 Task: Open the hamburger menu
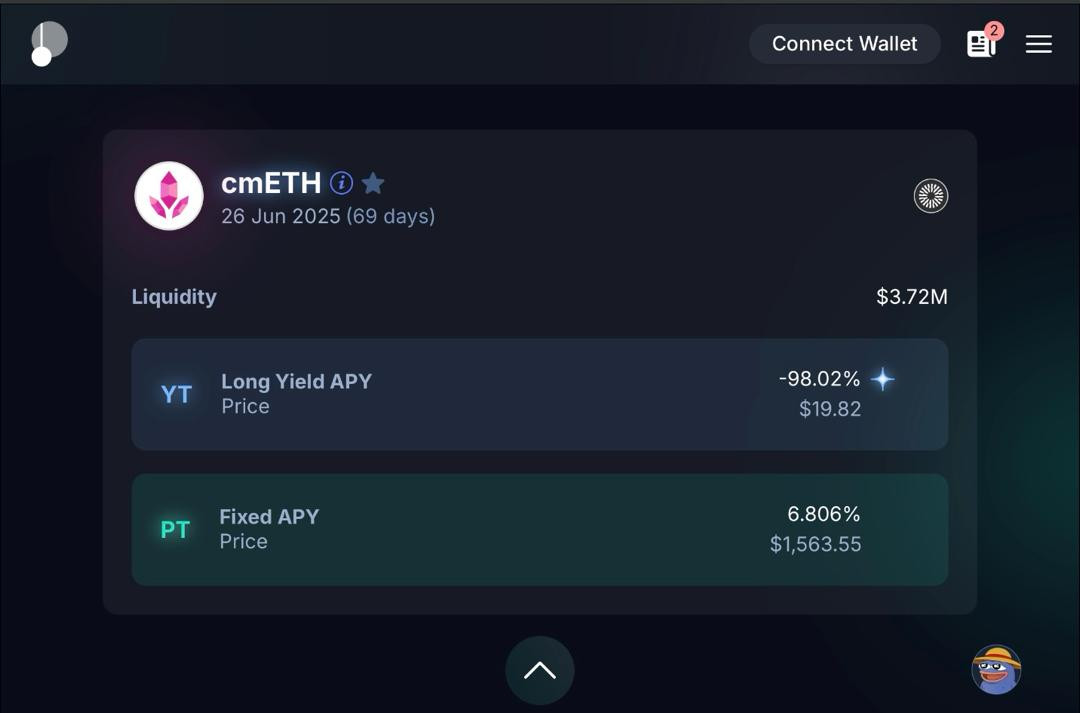[1038, 44]
